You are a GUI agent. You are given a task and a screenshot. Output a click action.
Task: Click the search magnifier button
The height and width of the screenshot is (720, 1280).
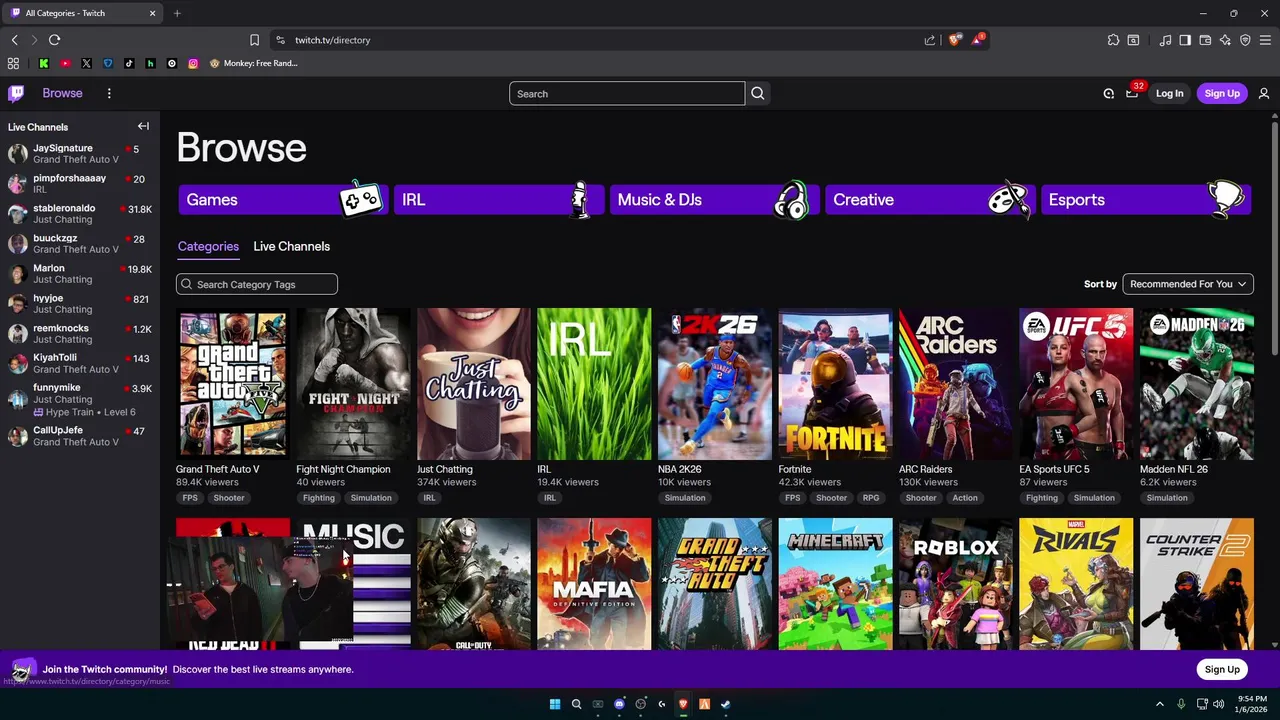coord(758,93)
